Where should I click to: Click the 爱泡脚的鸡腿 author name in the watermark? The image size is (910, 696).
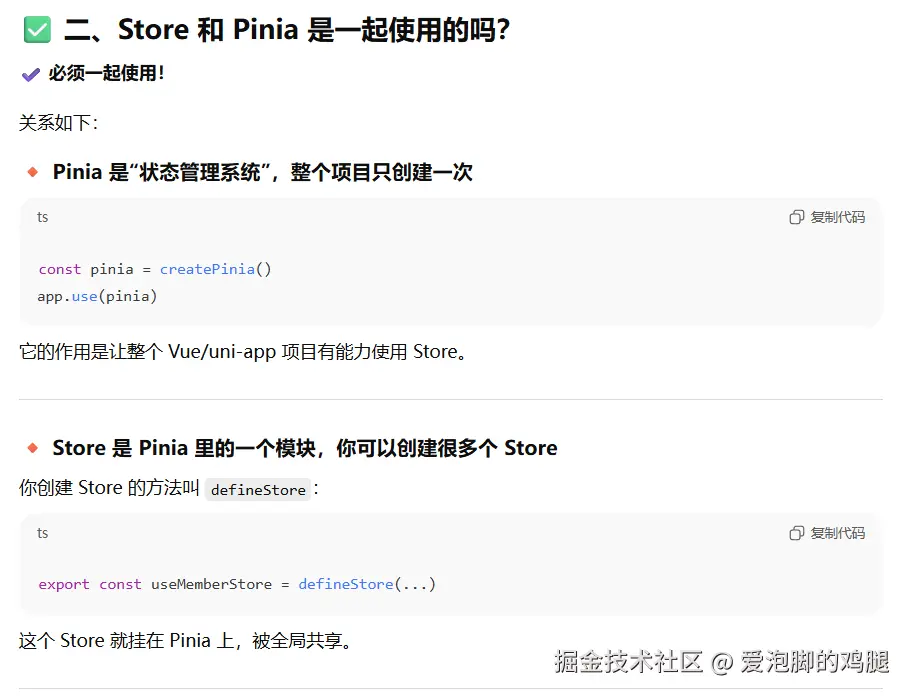(815, 661)
